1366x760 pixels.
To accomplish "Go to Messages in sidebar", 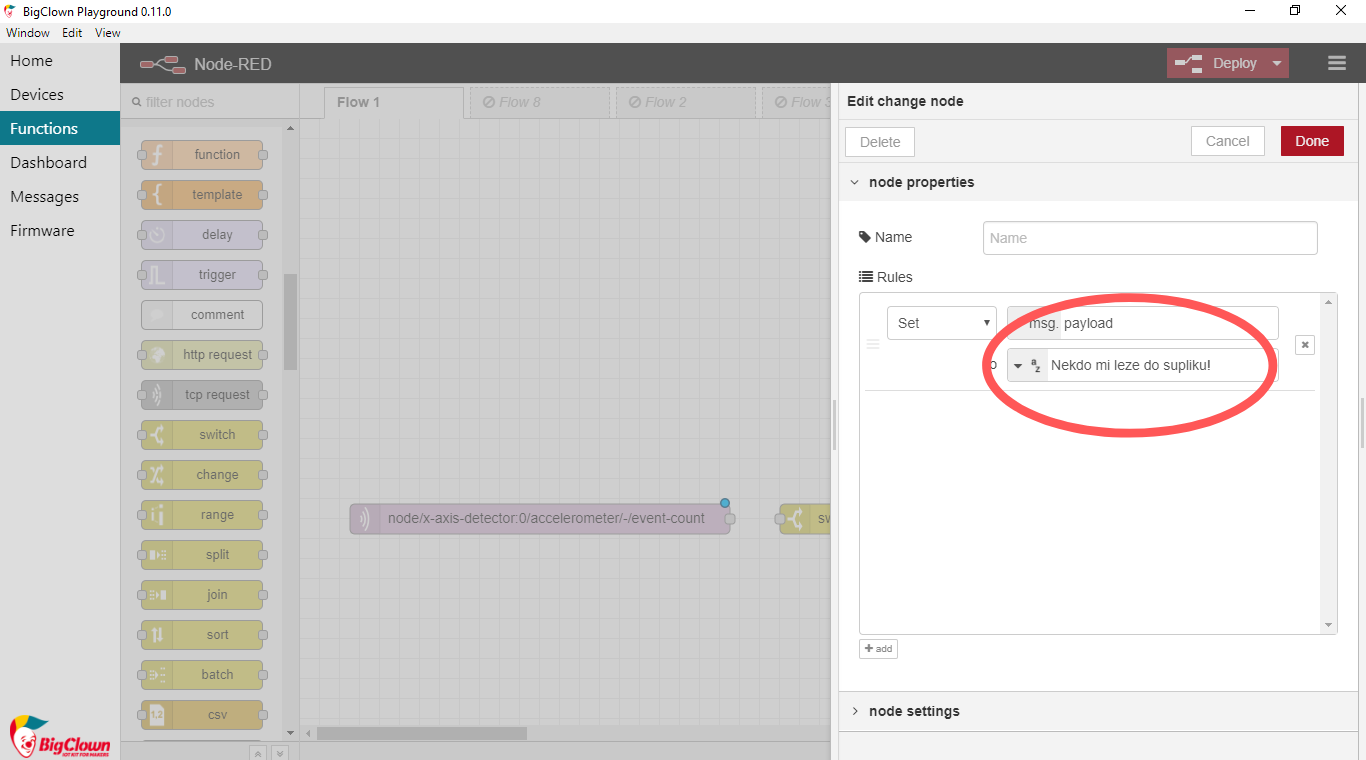I will coord(60,196).
